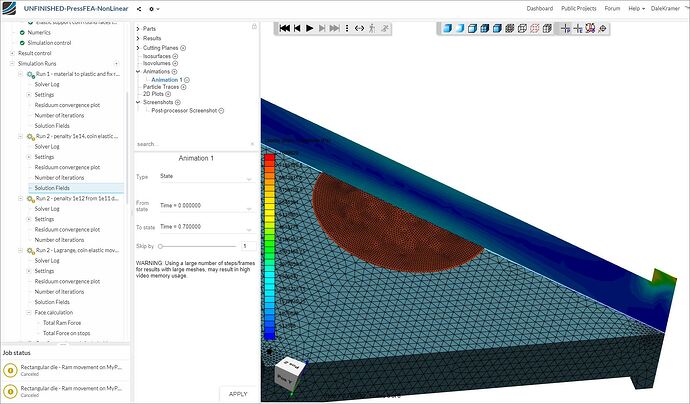
Task: Jump to last animation frame
Action: 334,28
